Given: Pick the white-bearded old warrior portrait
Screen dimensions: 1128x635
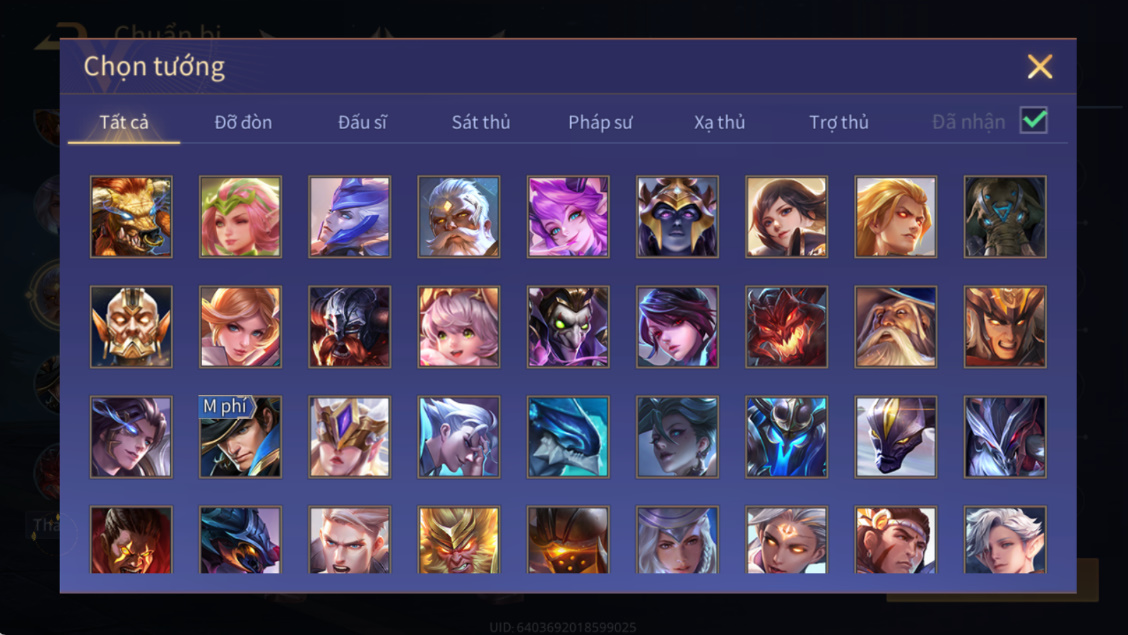Looking at the screenshot, I should 459,216.
